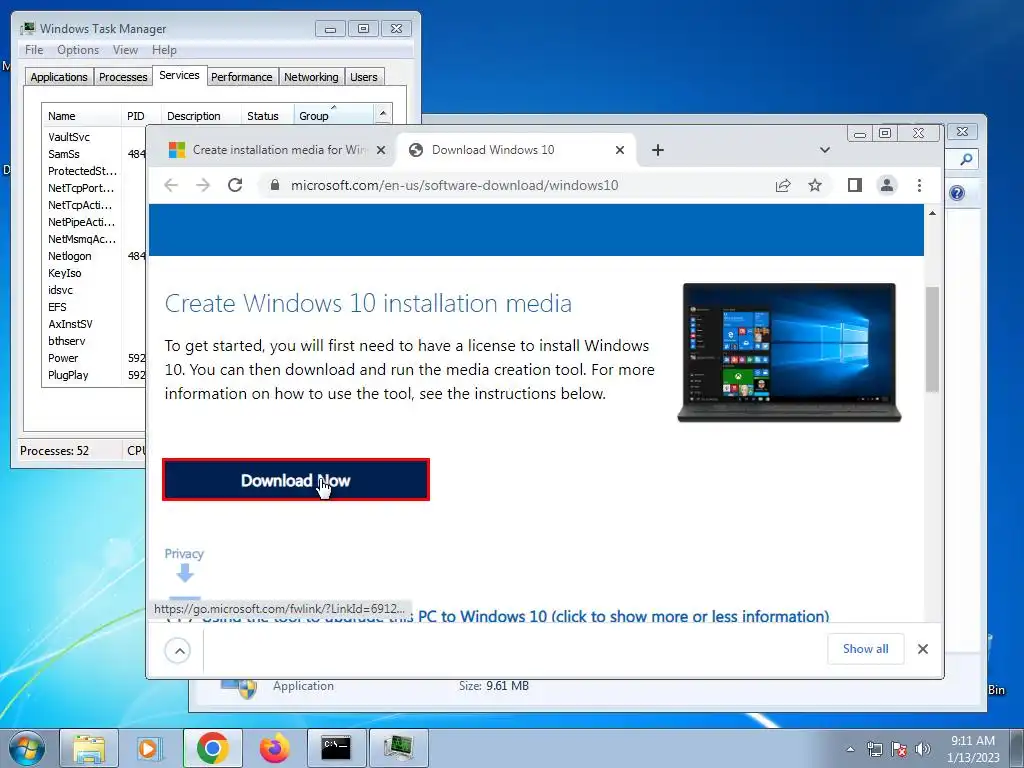Select the SamSs service row
This screenshot has height=768, width=1024.
pyautogui.click(x=63, y=154)
